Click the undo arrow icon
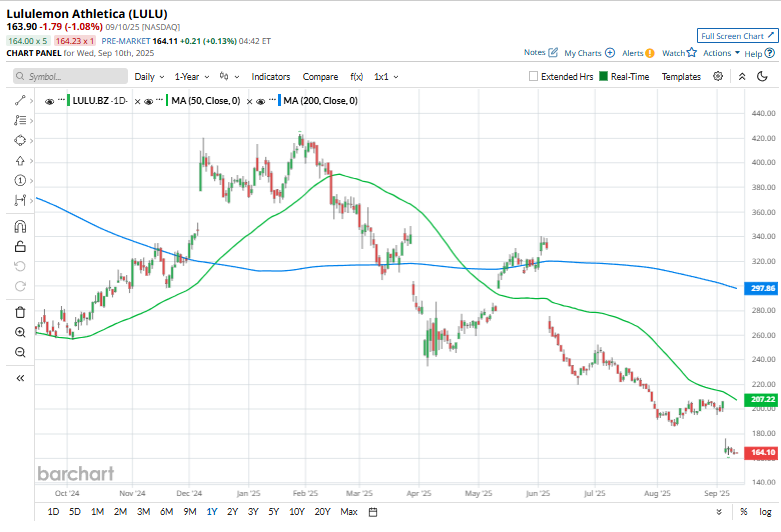This screenshot has height=532, width=781. [20, 266]
